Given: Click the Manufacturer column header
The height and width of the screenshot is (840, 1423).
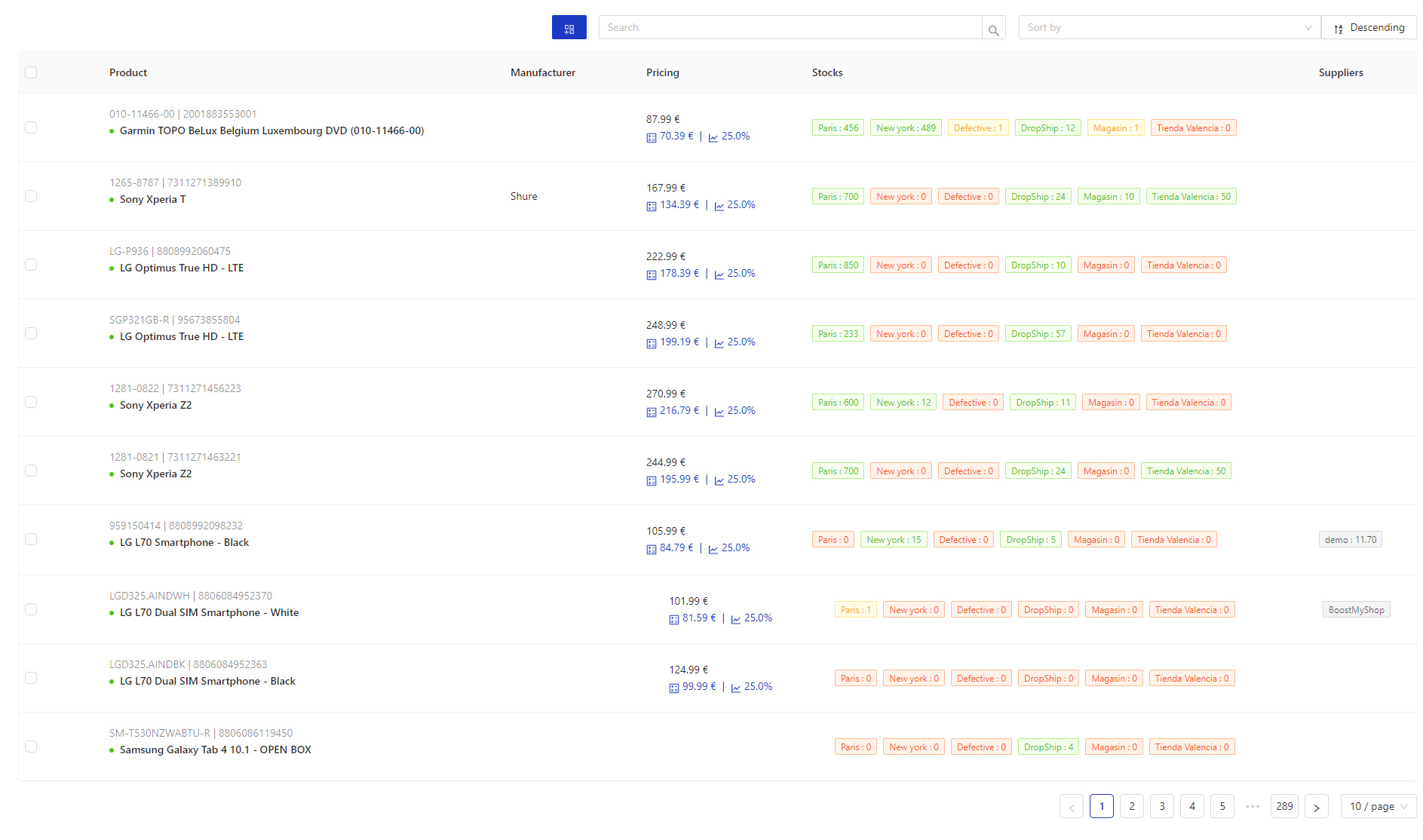Looking at the screenshot, I should click(x=542, y=72).
